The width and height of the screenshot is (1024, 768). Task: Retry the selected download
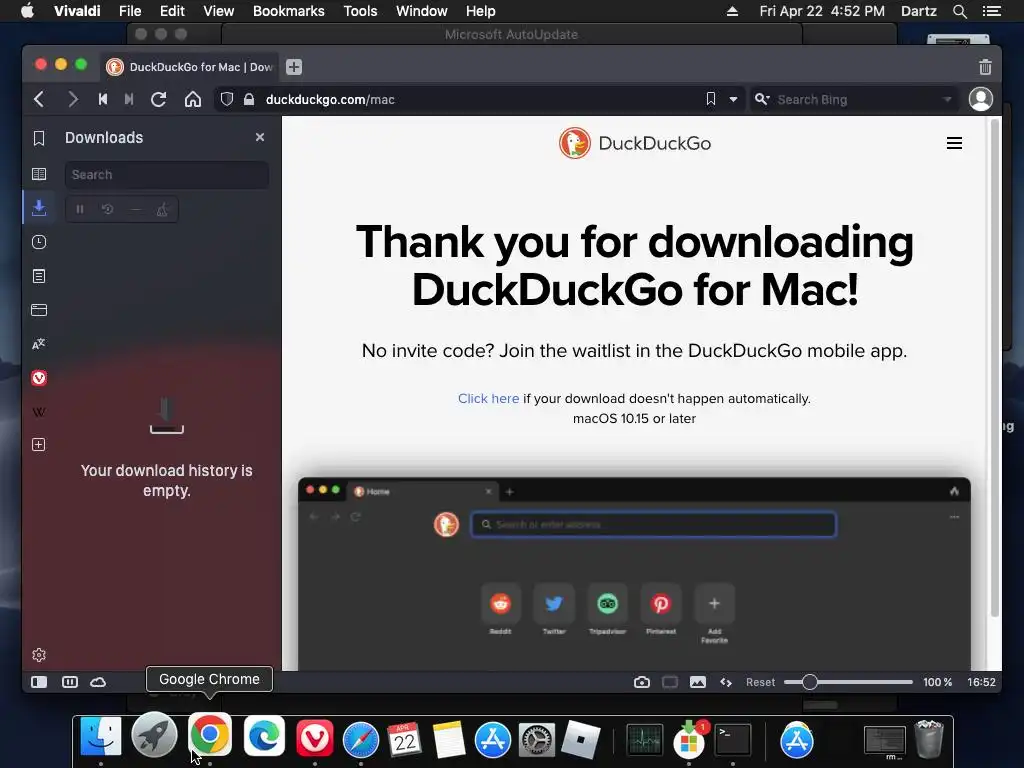pos(108,210)
